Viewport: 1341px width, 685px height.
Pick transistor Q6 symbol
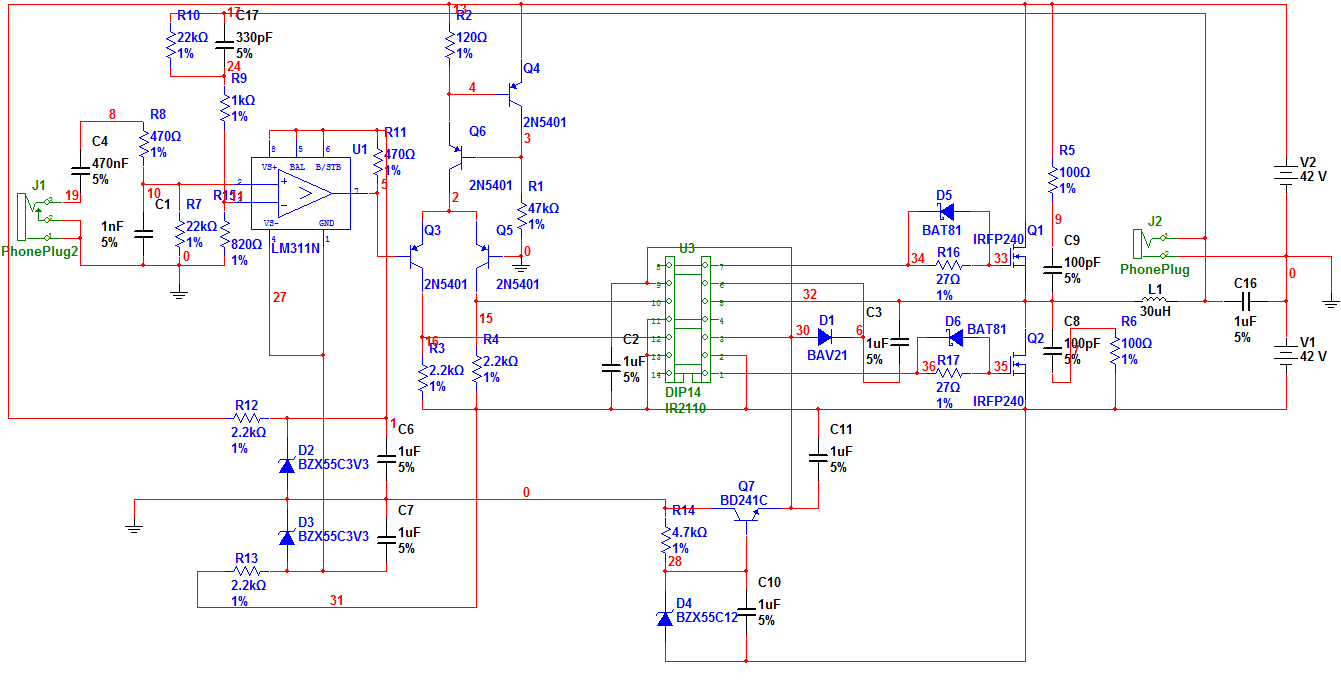tap(458, 157)
